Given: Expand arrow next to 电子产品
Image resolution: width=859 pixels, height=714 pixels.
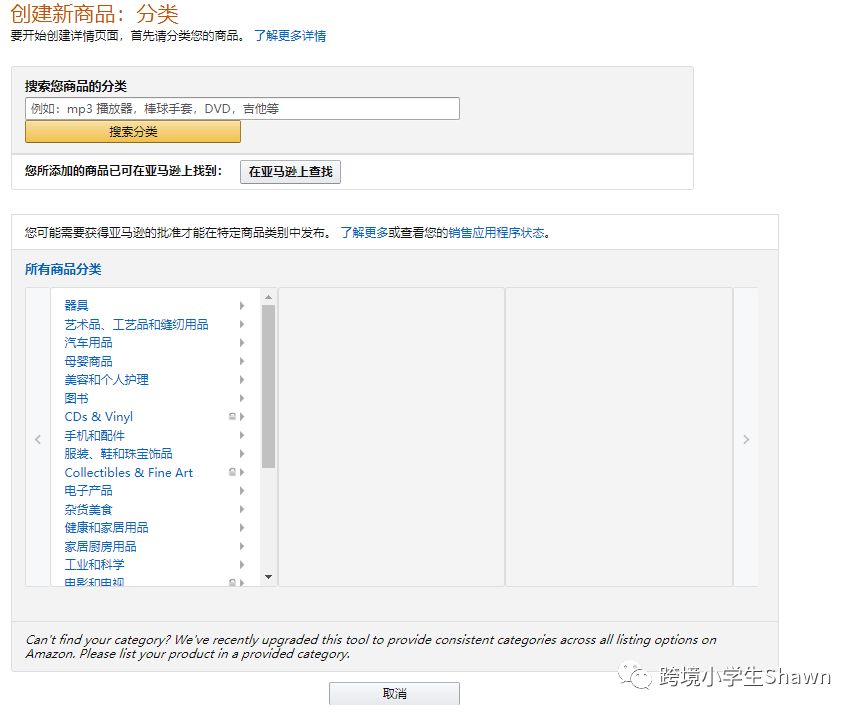Looking at the screenshot, I should pos(242,490).
